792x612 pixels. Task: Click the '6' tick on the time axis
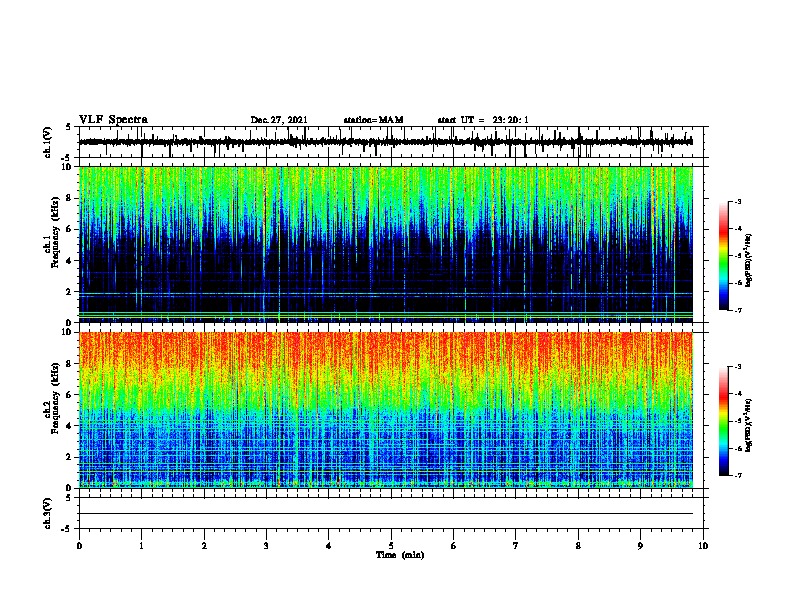tap(454, 545)
